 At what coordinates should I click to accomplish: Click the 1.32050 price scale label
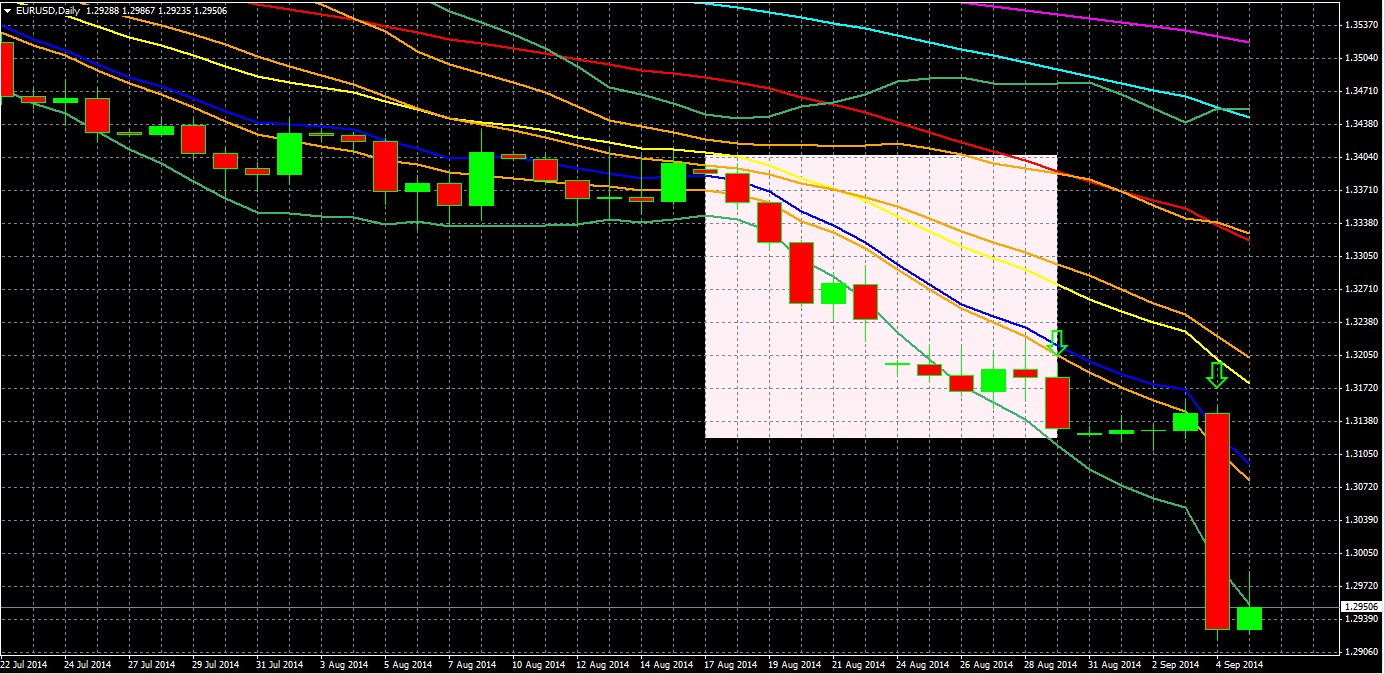coord(1362,355)
